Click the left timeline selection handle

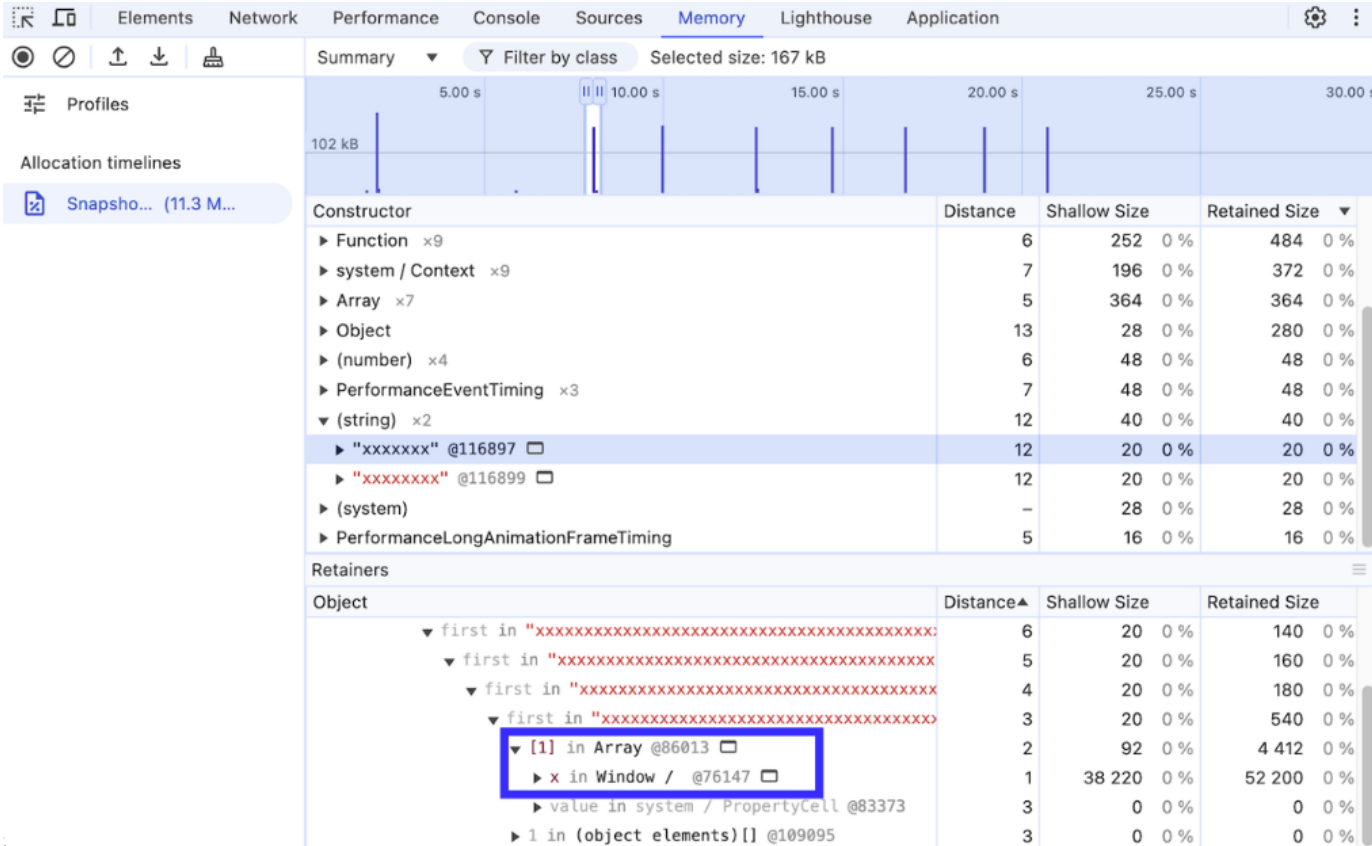point(586,93)
